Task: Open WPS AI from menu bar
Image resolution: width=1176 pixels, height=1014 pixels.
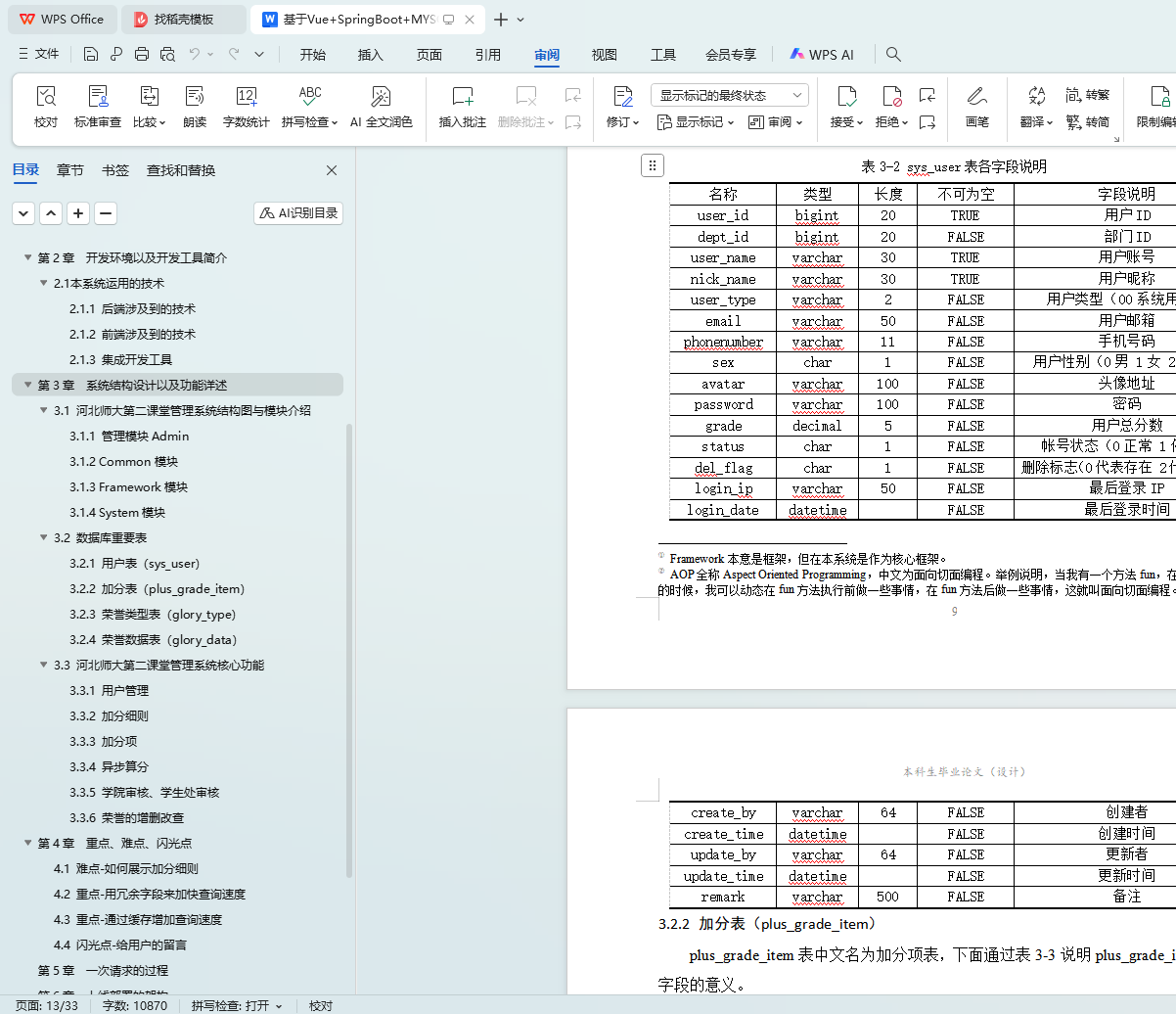Action: [x=822, y=55]
